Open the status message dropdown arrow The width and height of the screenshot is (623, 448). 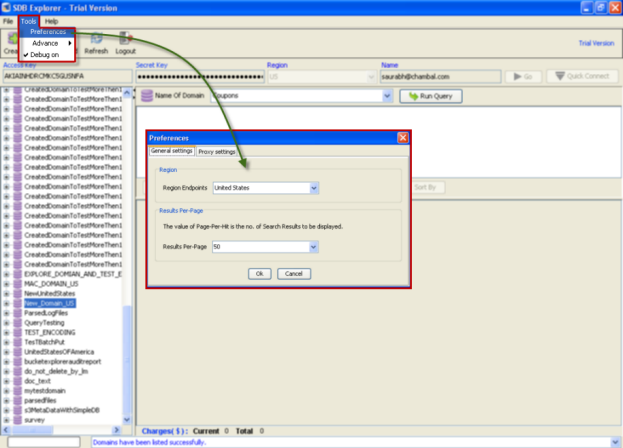click(x=615, y=442)
